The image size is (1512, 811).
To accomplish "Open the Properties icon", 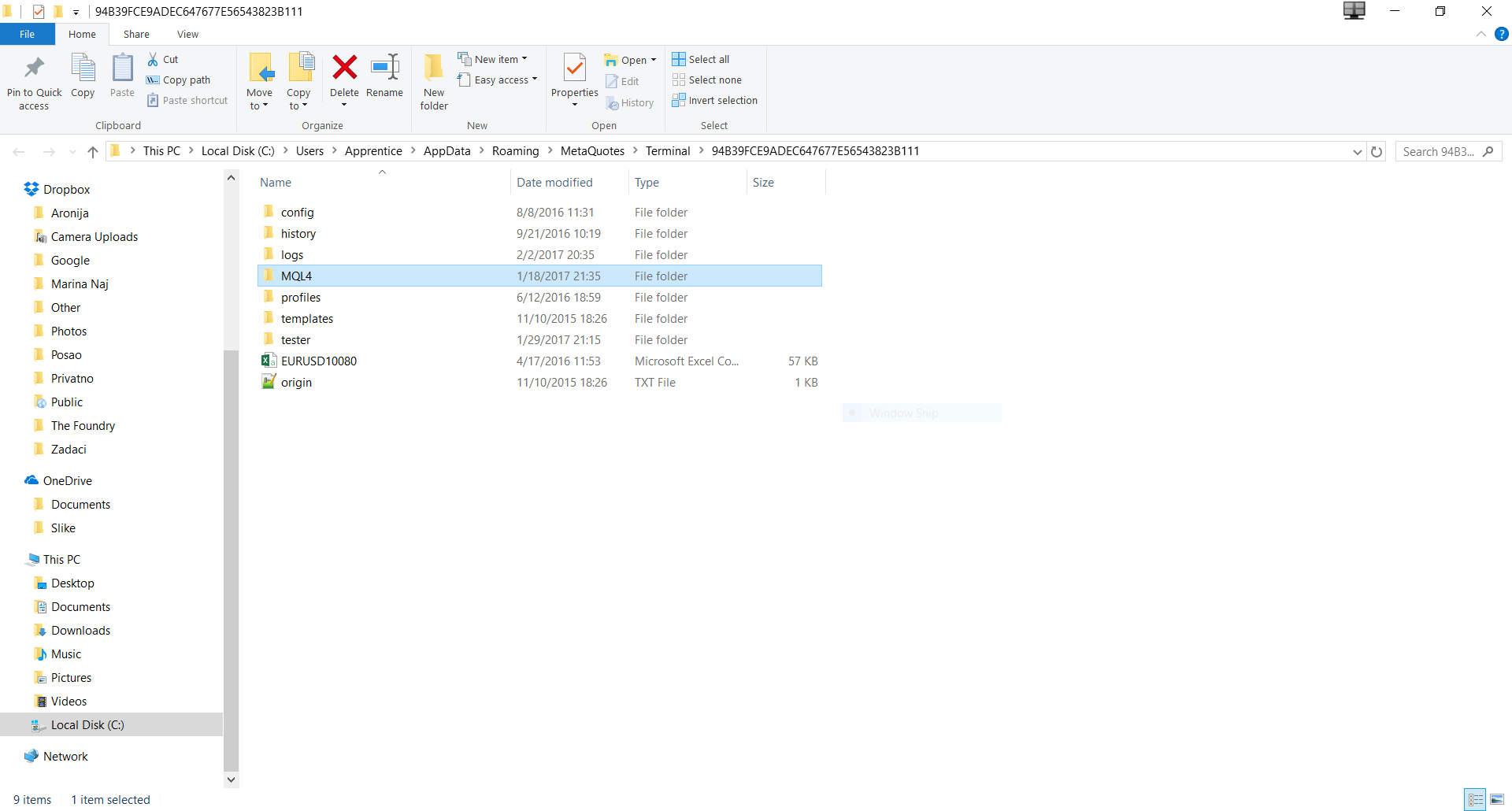I will tap(575, 69).
